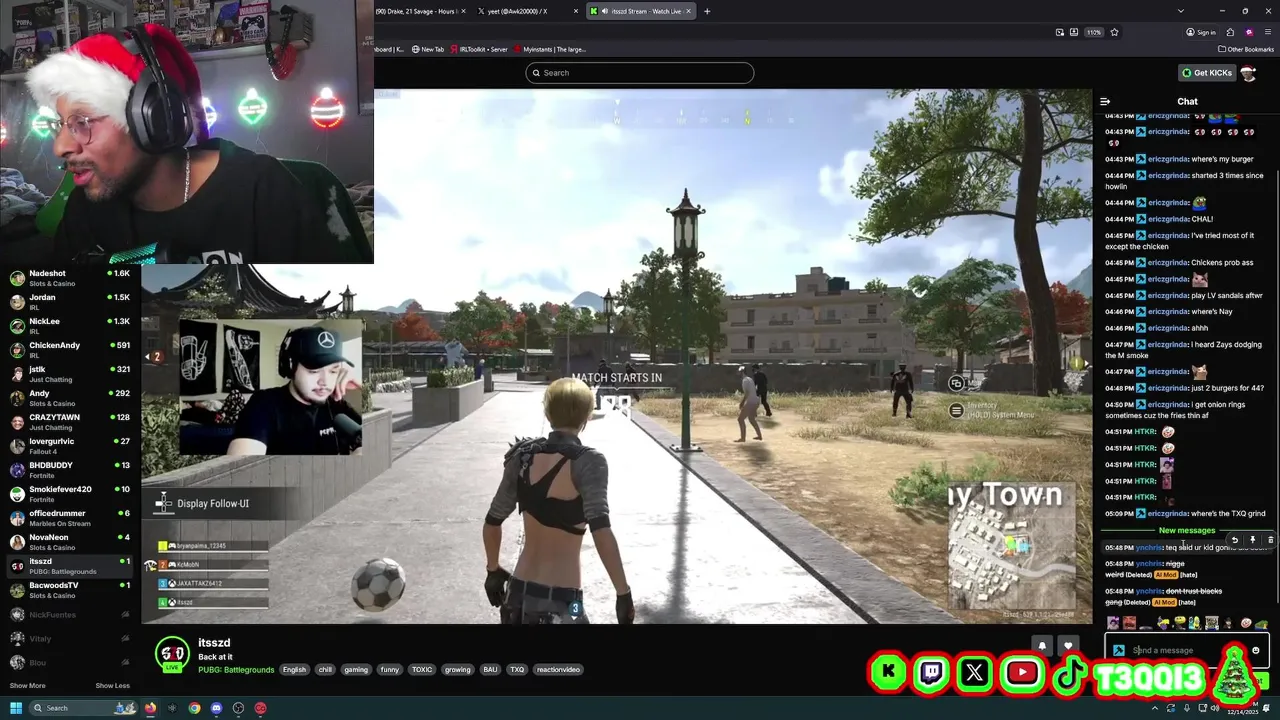This screenshot has width=1280, height=720.
Task: Reset the 110% zoom level indicator
Action: pyautogui.click(x=1094, y=32)
